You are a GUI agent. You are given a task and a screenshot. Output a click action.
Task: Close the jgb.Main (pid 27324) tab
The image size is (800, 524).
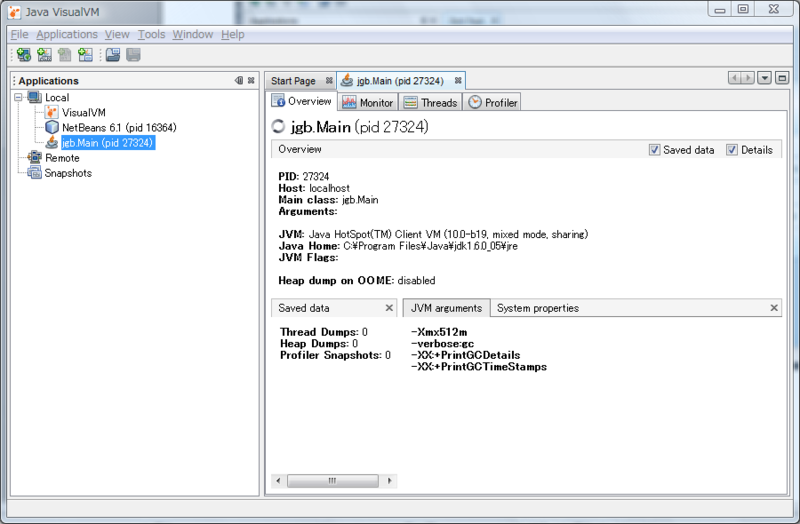pos(458,80)
